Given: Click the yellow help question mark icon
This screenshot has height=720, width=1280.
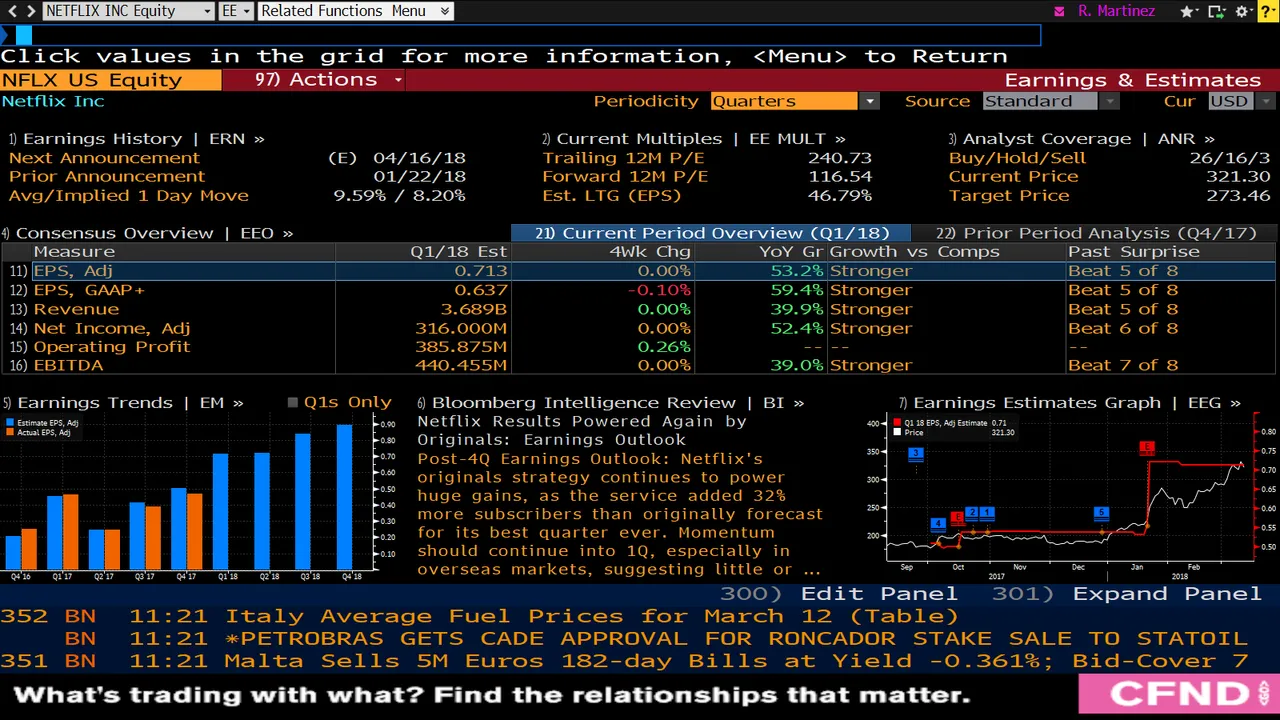Looking at the screenshot, I should pos(1267,11).
